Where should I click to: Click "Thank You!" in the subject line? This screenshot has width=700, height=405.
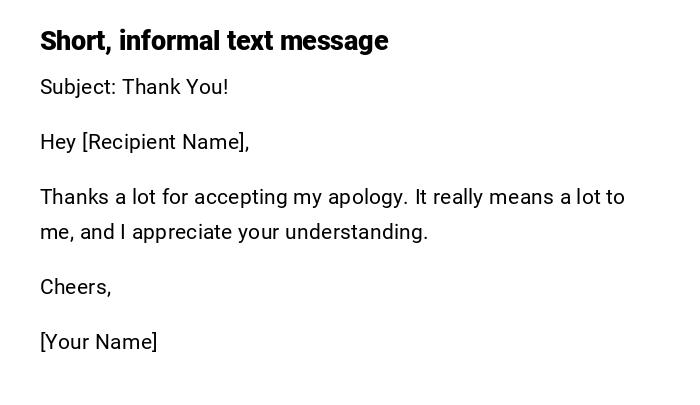pos(176,87)
